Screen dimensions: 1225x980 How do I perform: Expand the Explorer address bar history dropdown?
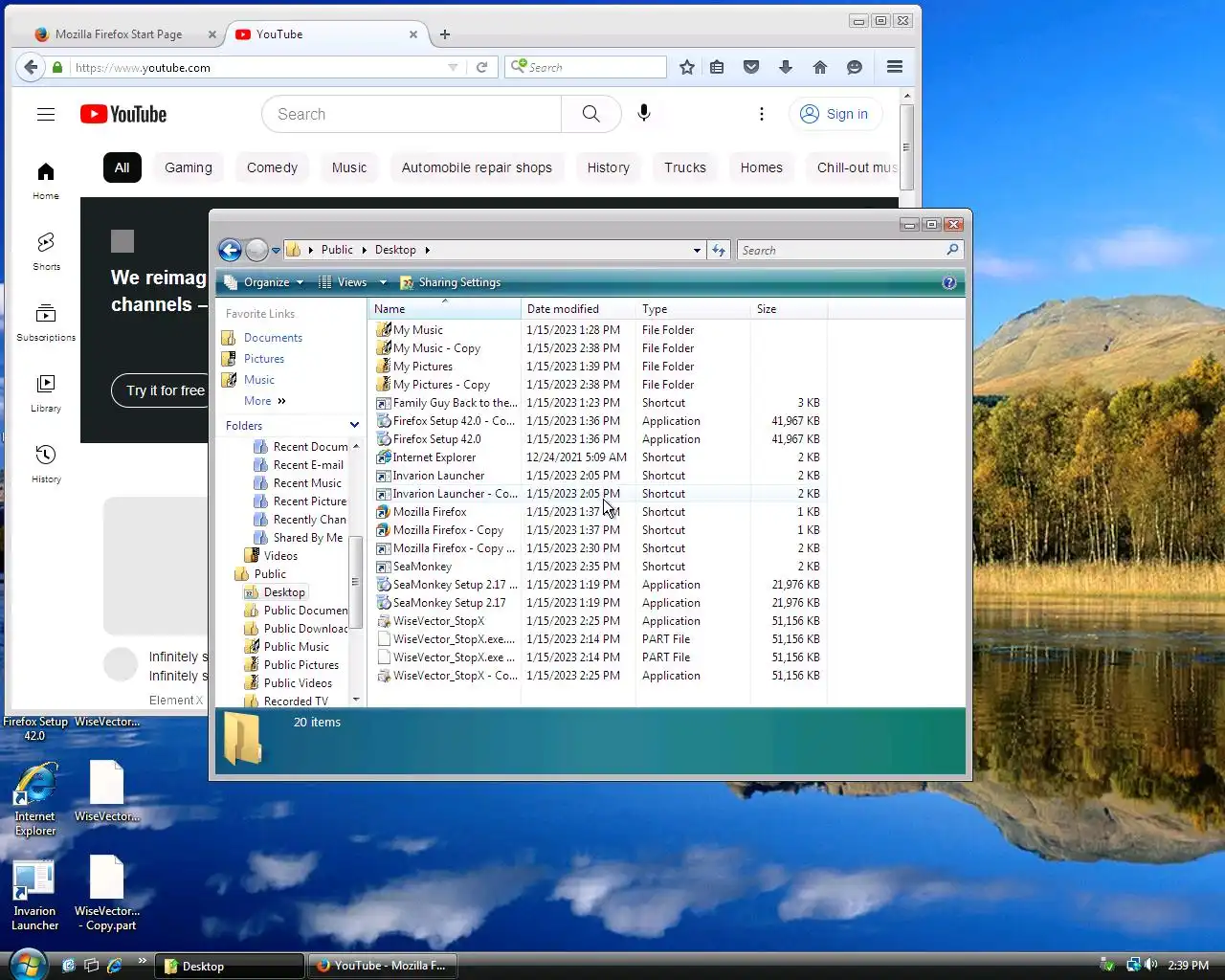pos(697,250)
